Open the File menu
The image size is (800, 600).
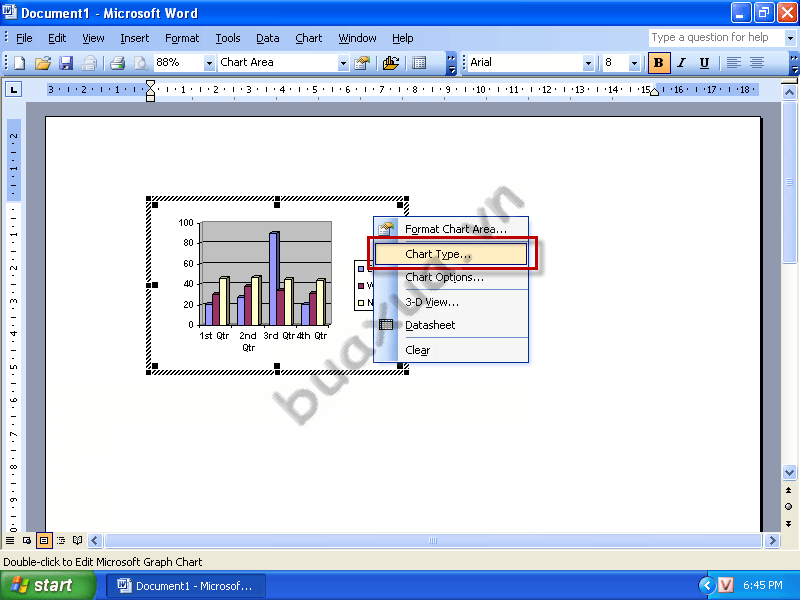pos(24,38)
